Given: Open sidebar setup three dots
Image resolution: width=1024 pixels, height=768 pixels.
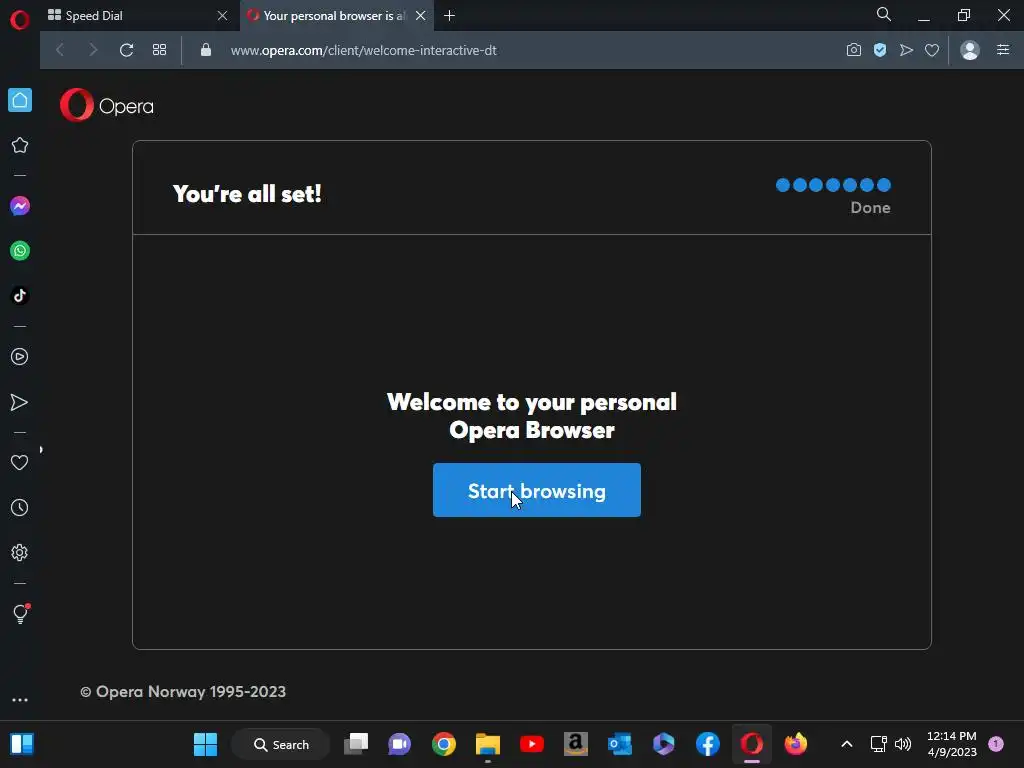Looking at the screenshot, I should (x=20, y=699).
